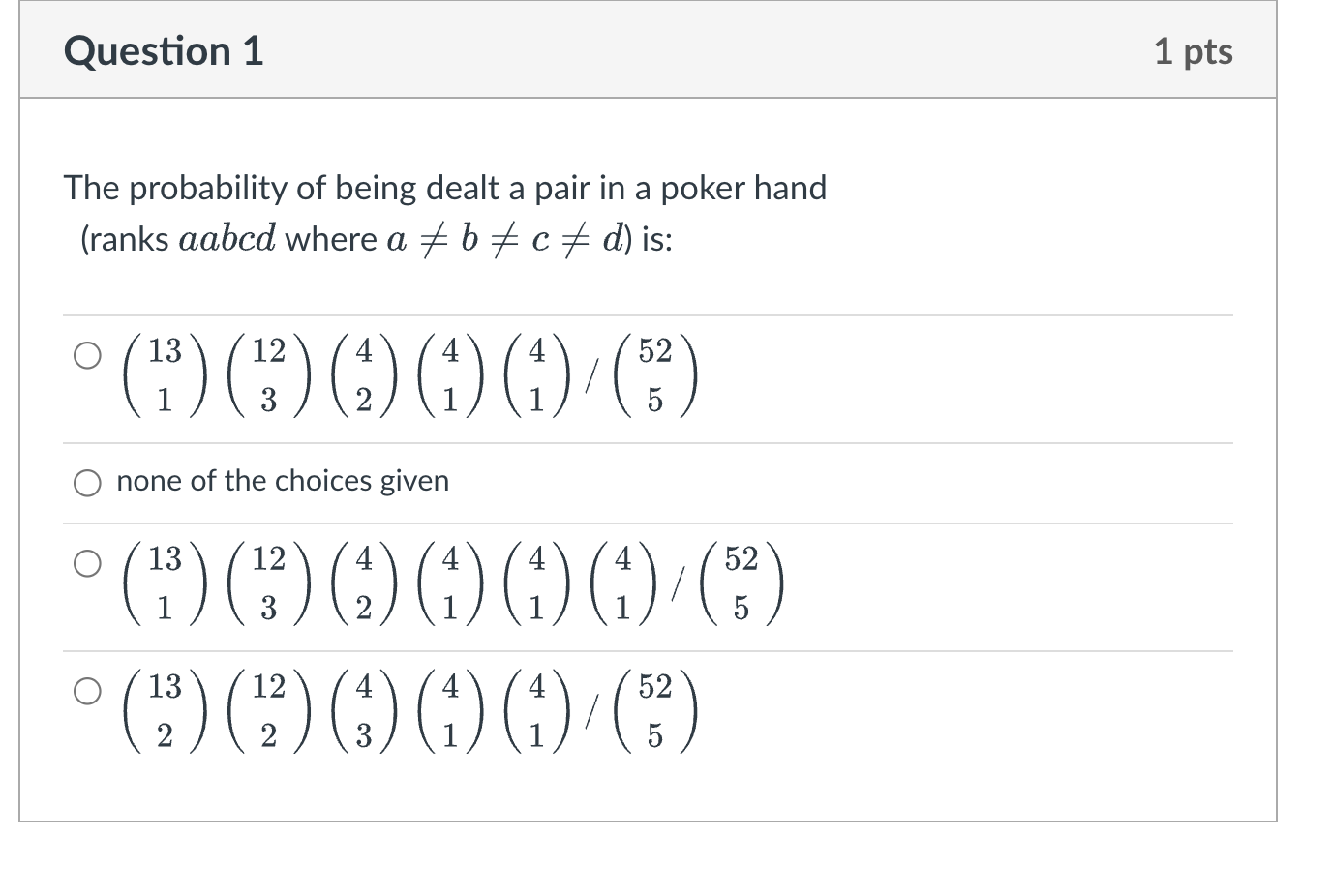Click the question text about poker pairs

[445, 188]
